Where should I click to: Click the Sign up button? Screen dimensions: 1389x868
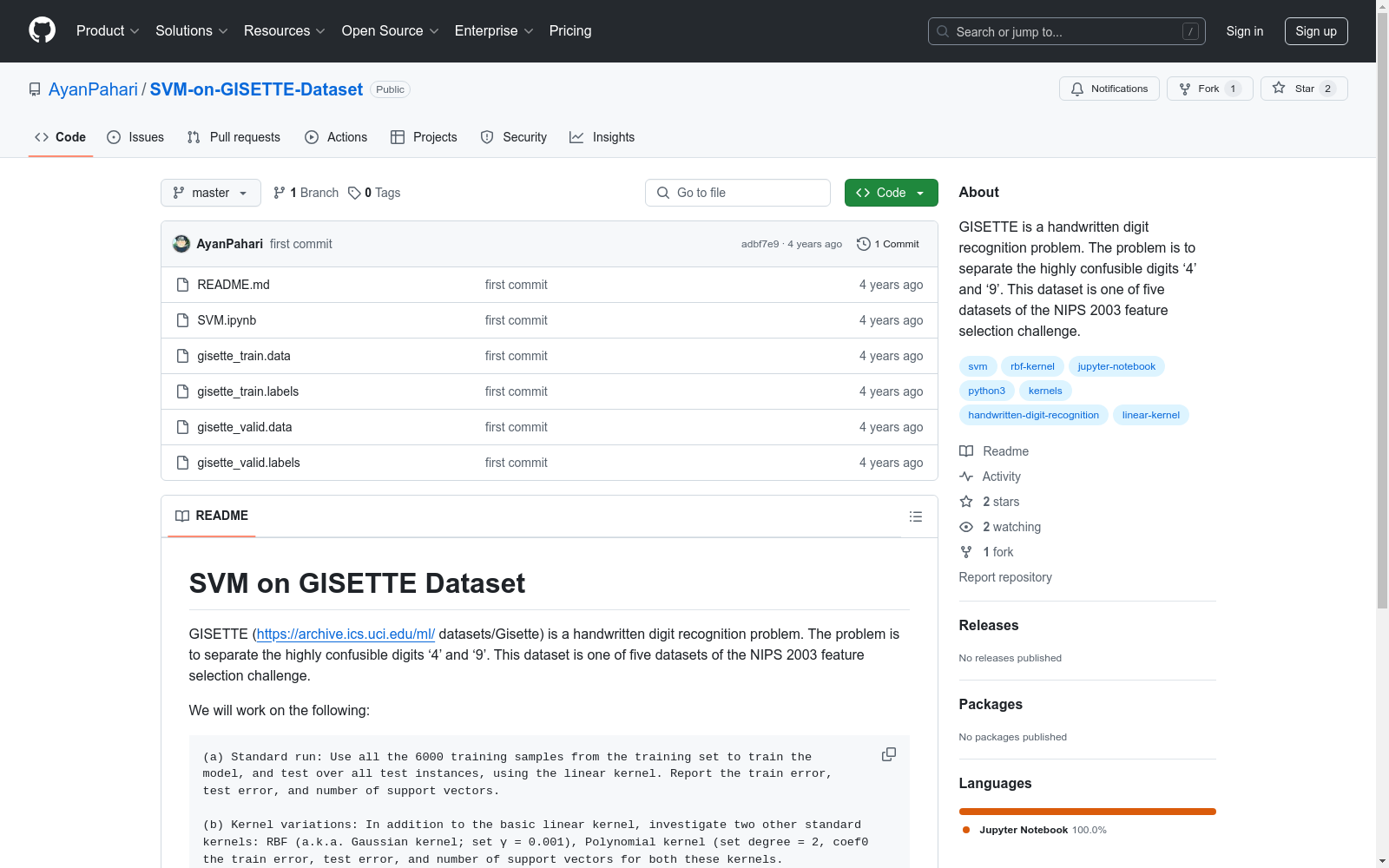pos(1316,31)
